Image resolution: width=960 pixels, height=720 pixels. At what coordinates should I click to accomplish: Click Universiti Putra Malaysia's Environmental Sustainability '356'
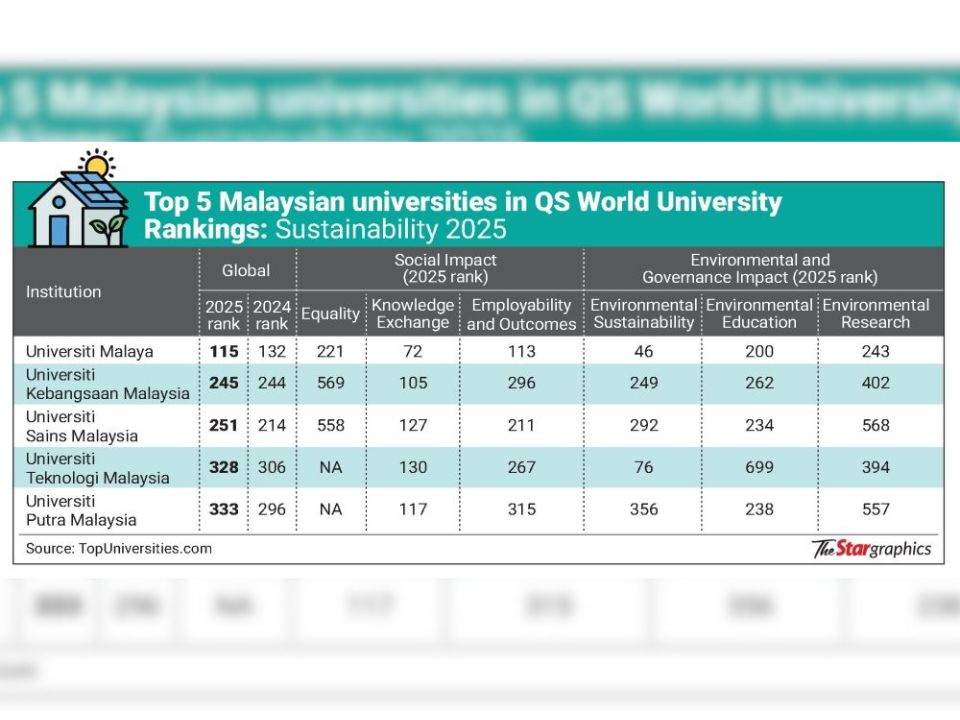(x=643, y=509)
